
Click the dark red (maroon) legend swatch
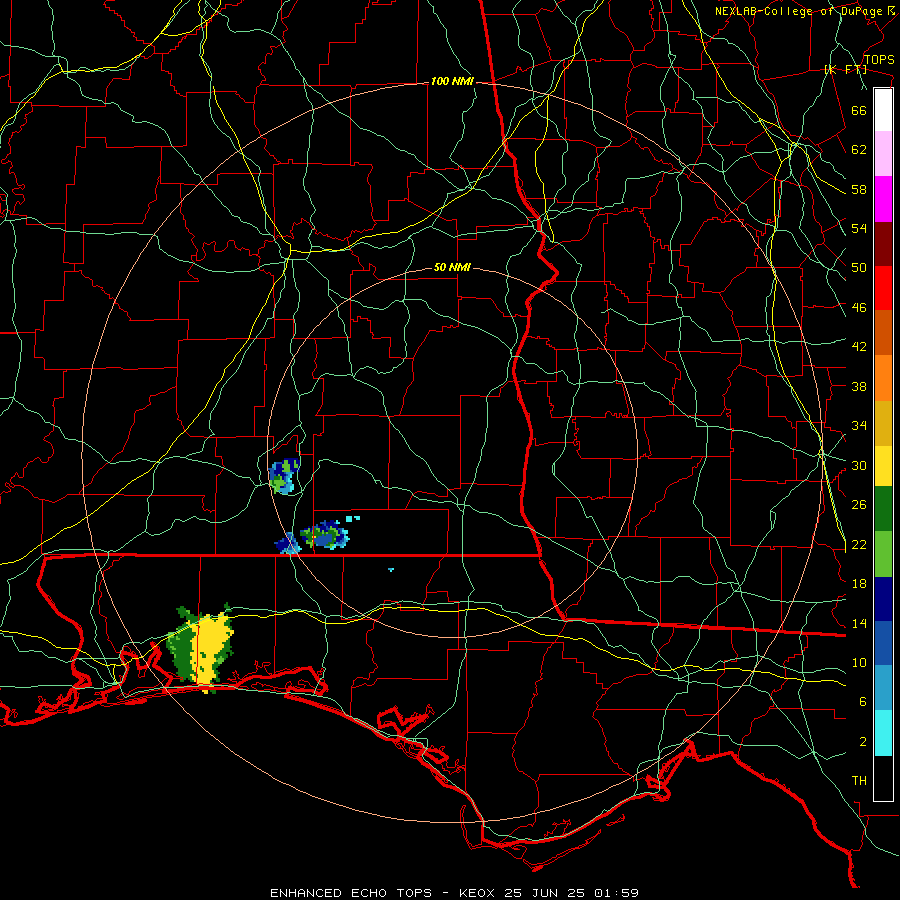(883, 243)
